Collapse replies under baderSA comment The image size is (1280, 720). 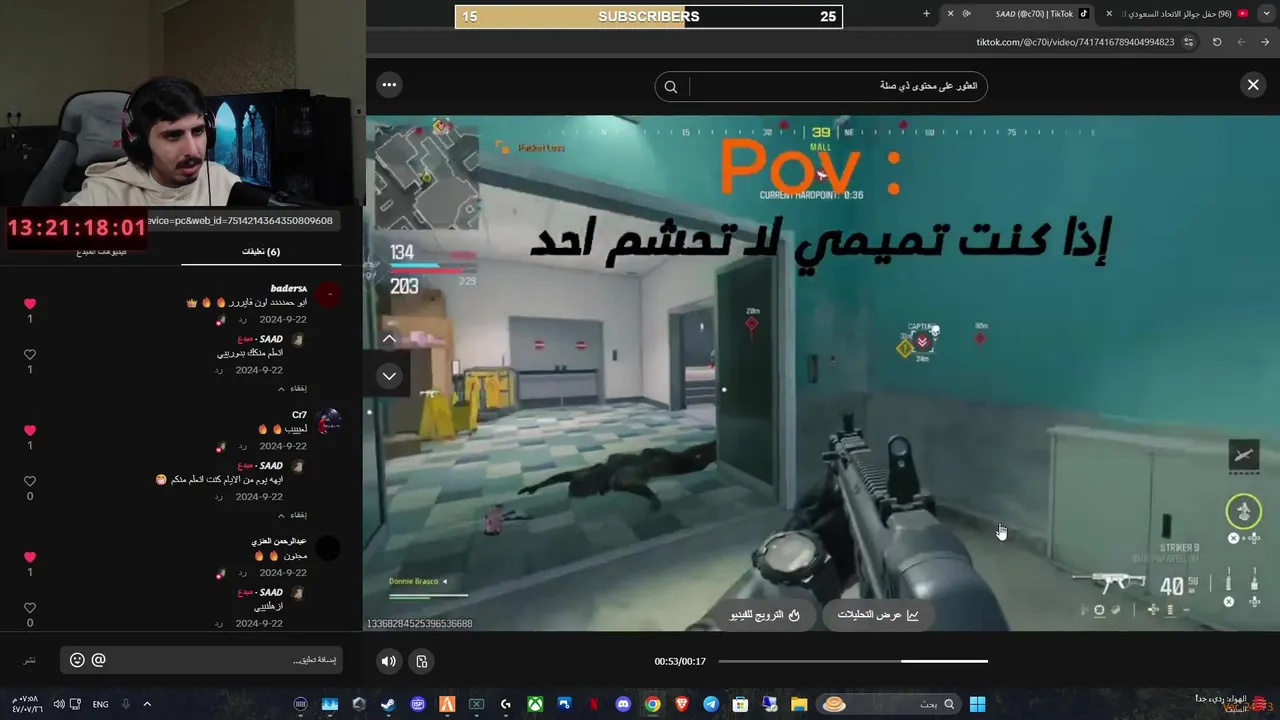(292, 388)
